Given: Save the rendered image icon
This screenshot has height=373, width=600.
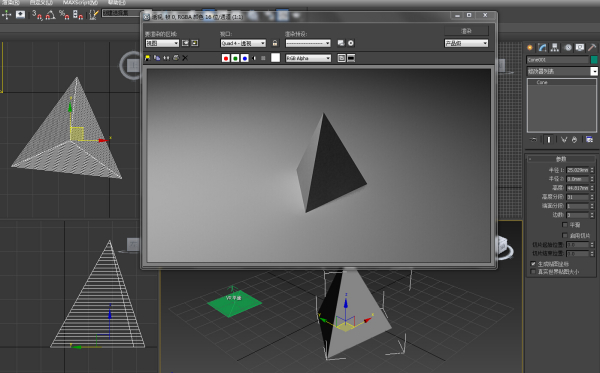Looking at the screenshot, I should (148, 58).
